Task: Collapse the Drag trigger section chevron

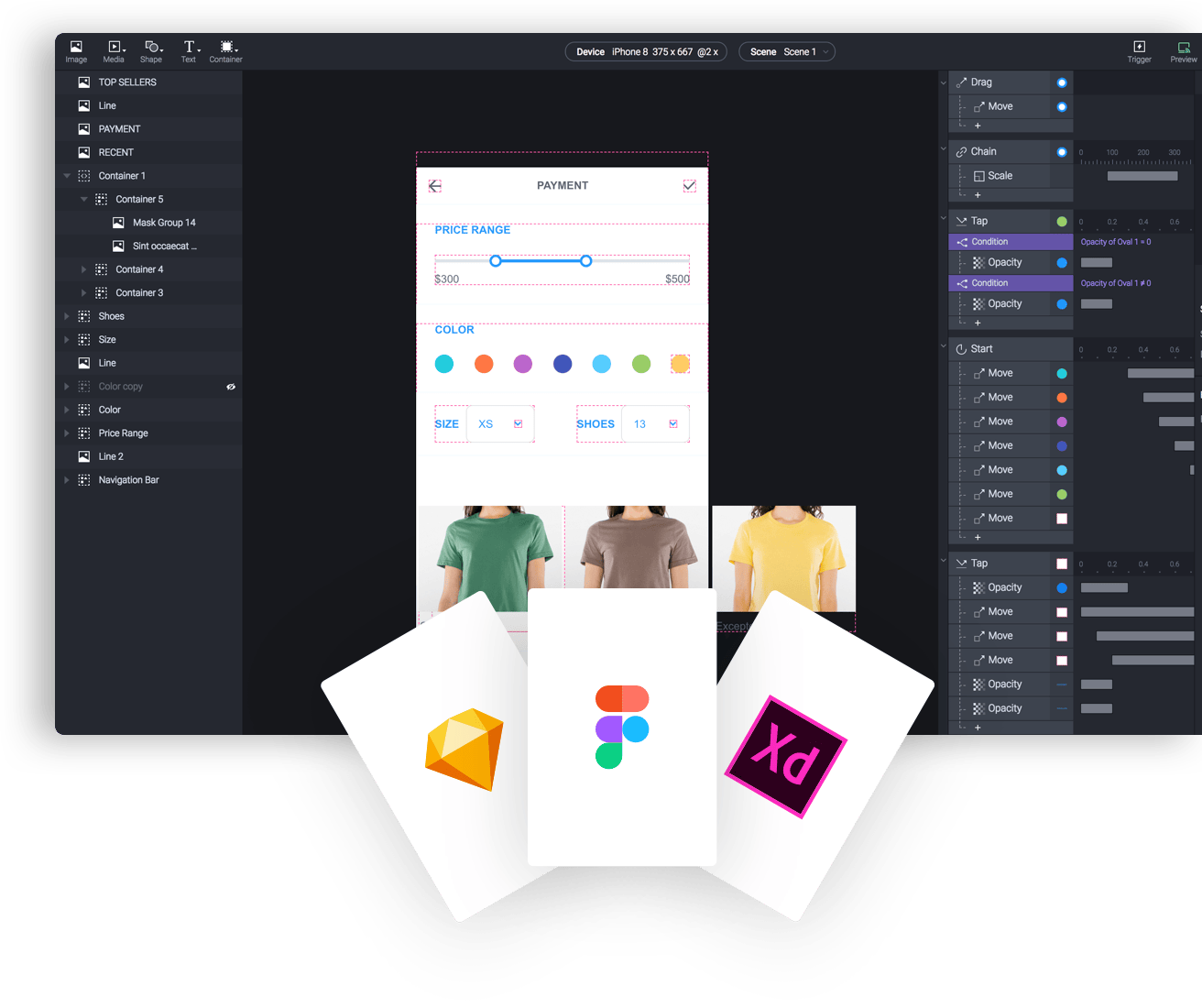Action: coord(944,82)
